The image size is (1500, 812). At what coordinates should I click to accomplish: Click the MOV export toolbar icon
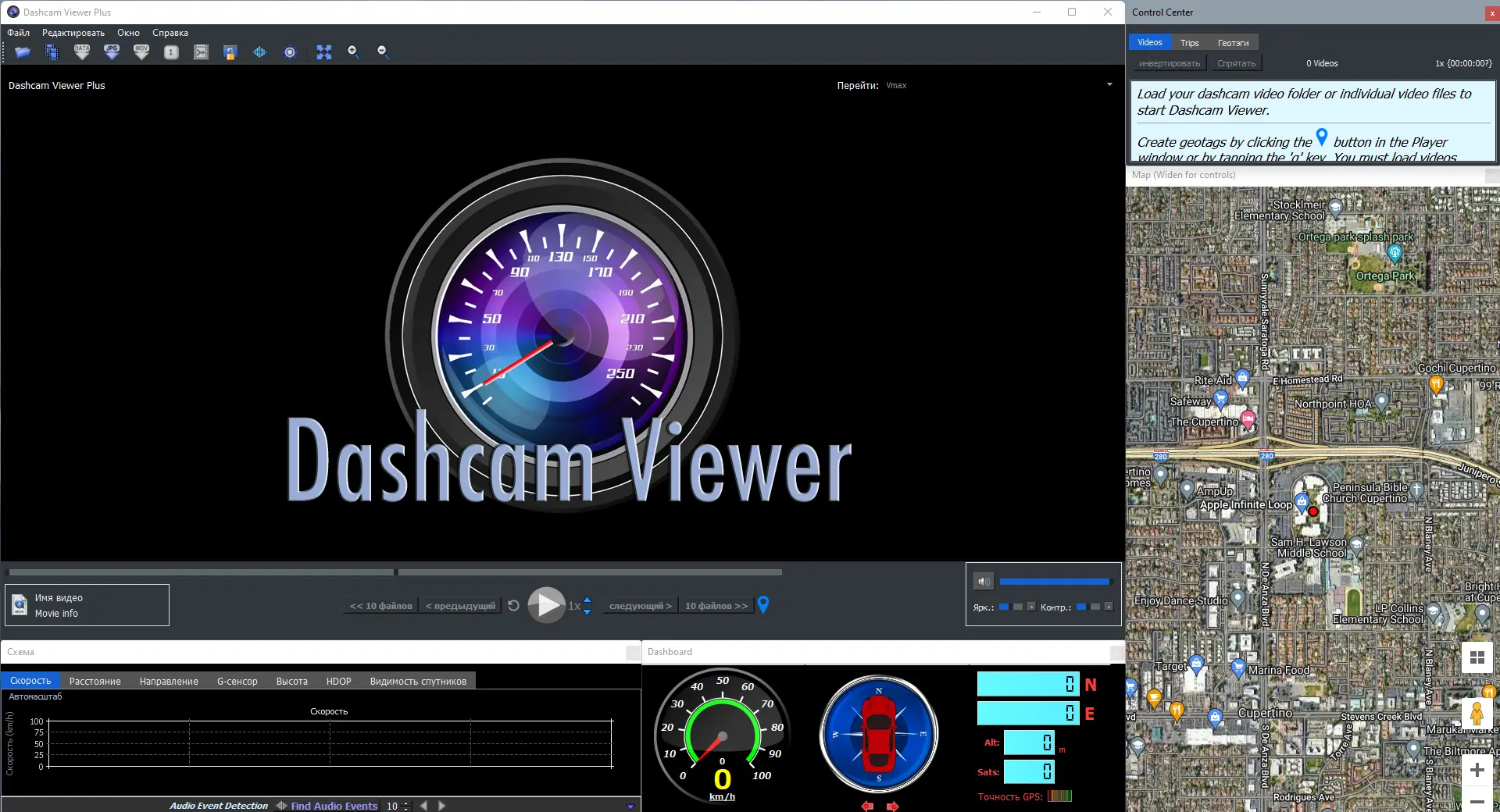(141, 52)
